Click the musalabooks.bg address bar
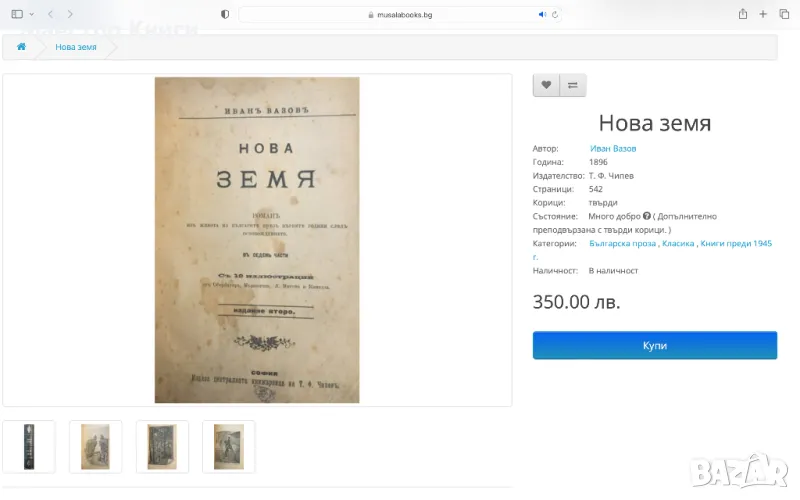800x500 pixels. 399,14
